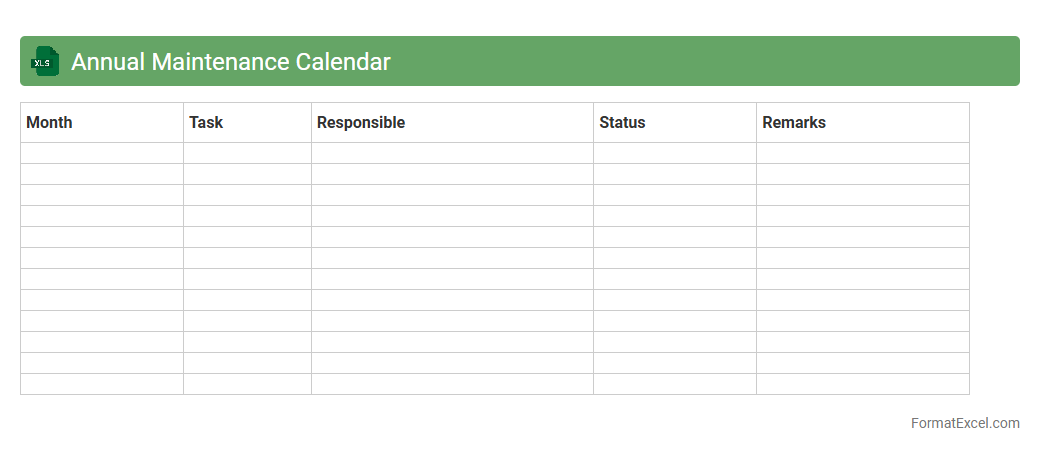Image resolution: width=1040 pixels, height=452 pixels.
Task: Click the green XLS file icon
Action: tap(45, 61)
